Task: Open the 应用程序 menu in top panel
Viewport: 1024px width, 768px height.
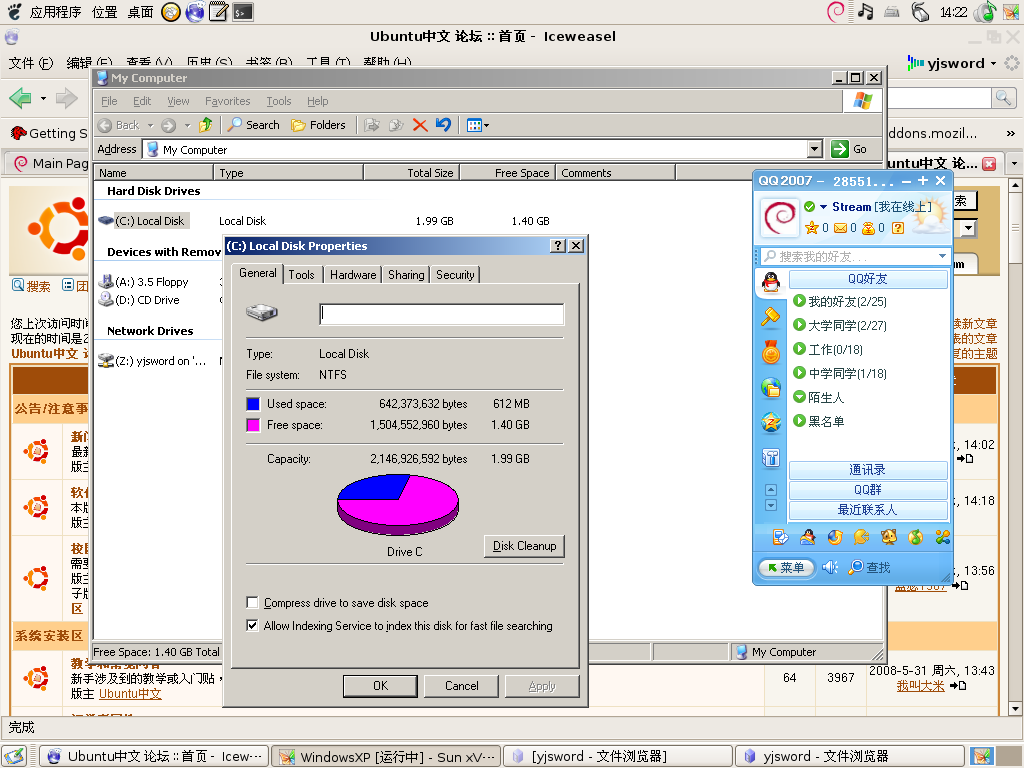Action: tap(55, 12)
